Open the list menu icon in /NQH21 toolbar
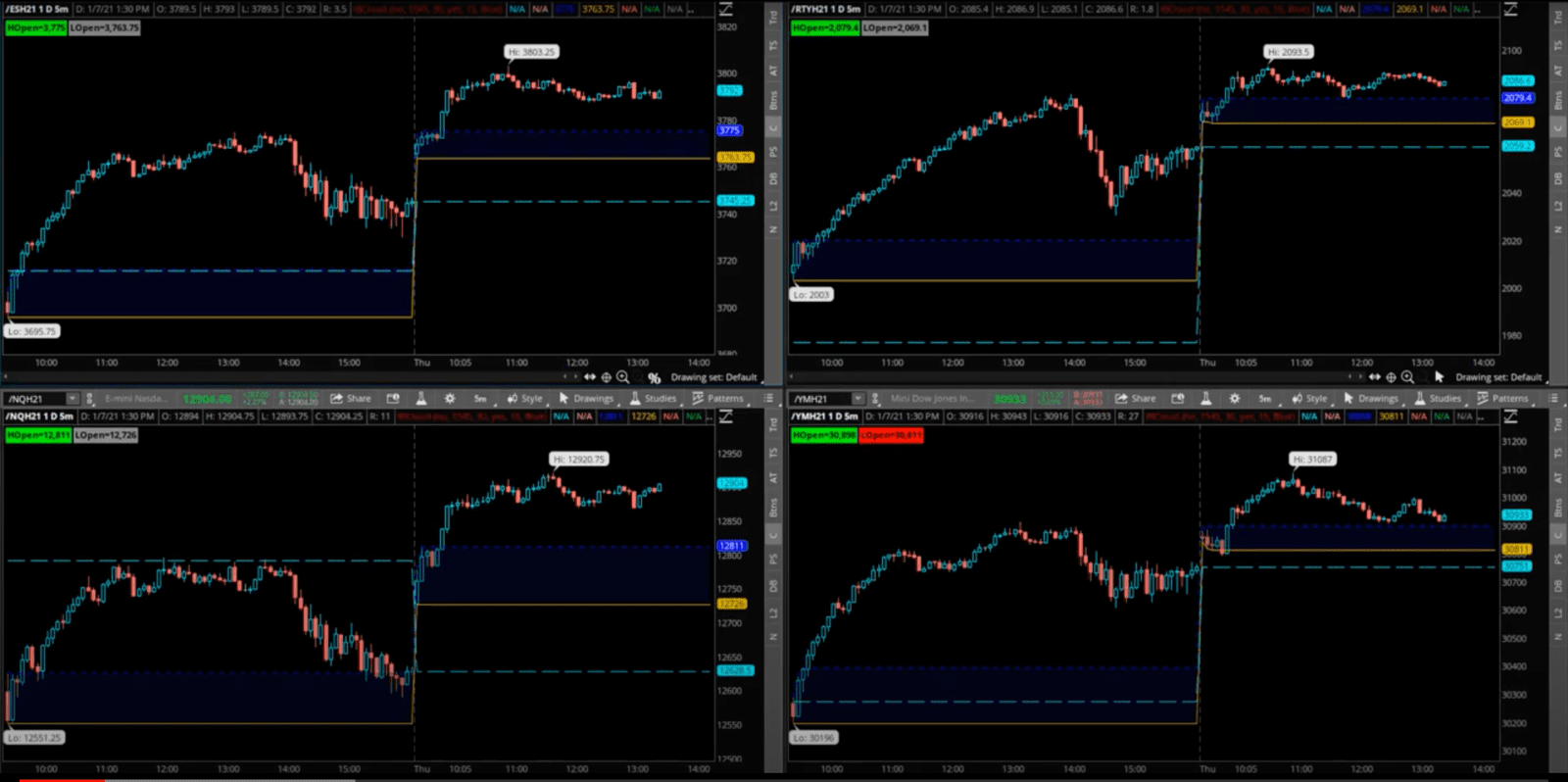This screenshot has width=1568, height=782. 768,399
